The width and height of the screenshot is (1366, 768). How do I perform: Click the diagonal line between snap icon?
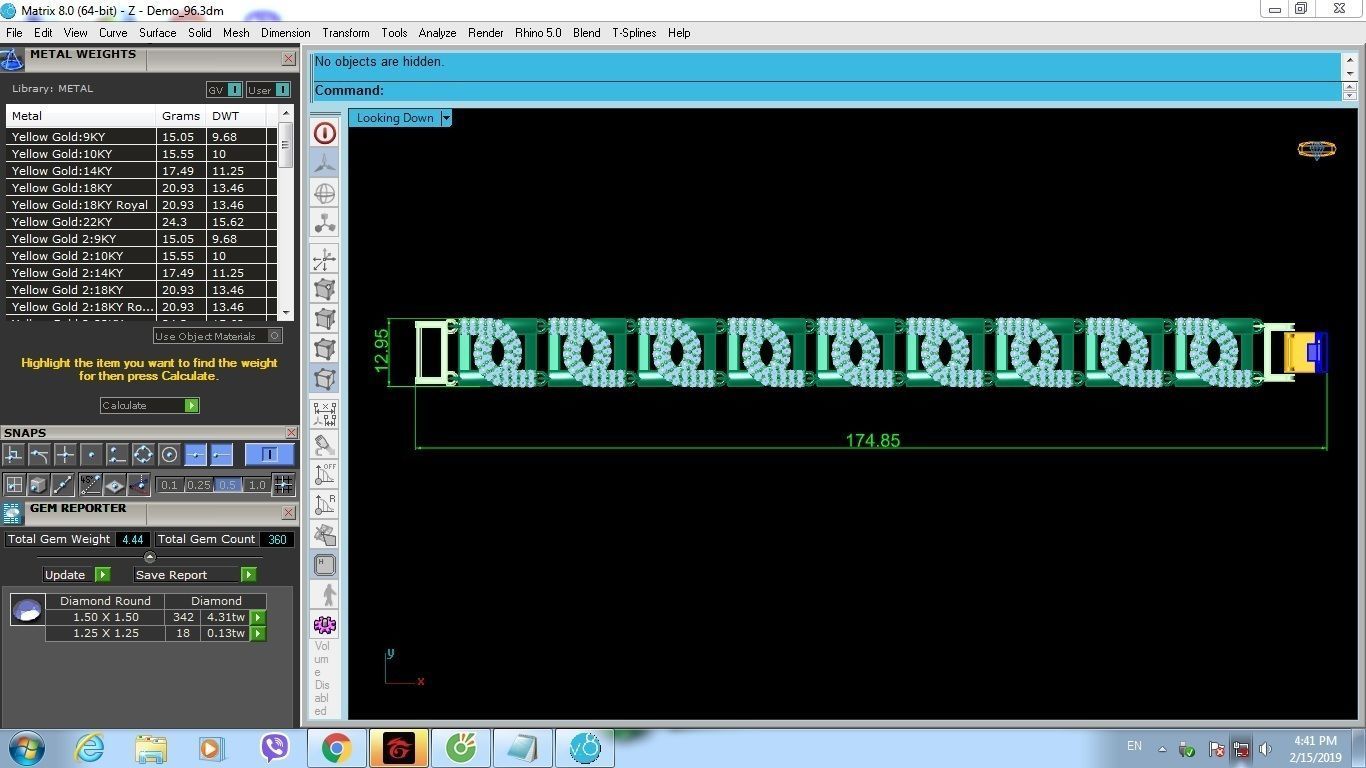point(63,485)
